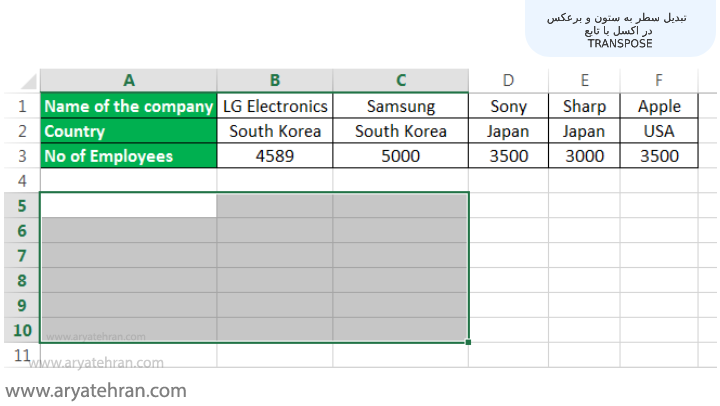Click the 'Name of the company' cell
This screenshot has height=406, width=720.
(128, 106)
